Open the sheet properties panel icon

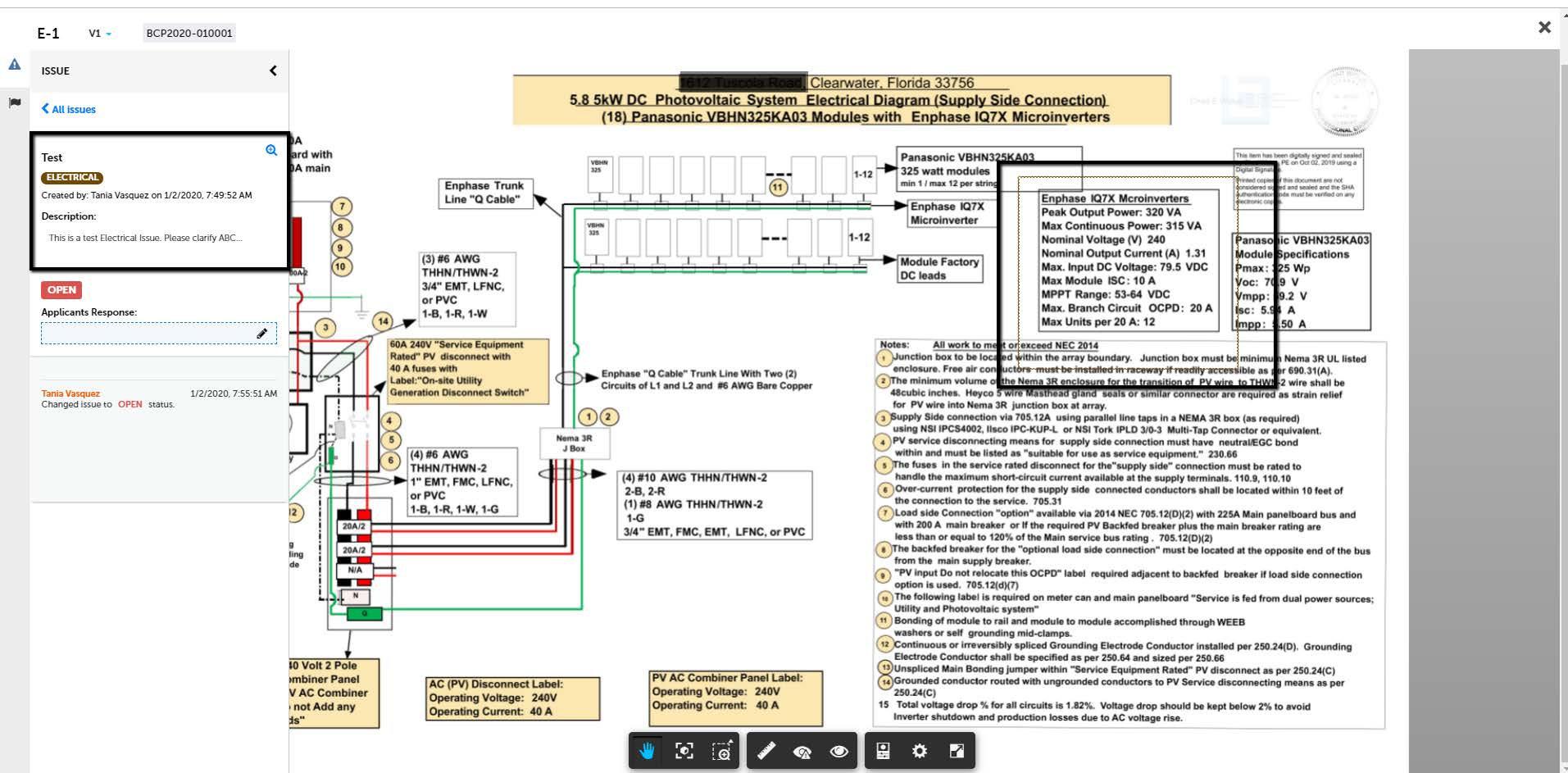(x=883, y=751)
